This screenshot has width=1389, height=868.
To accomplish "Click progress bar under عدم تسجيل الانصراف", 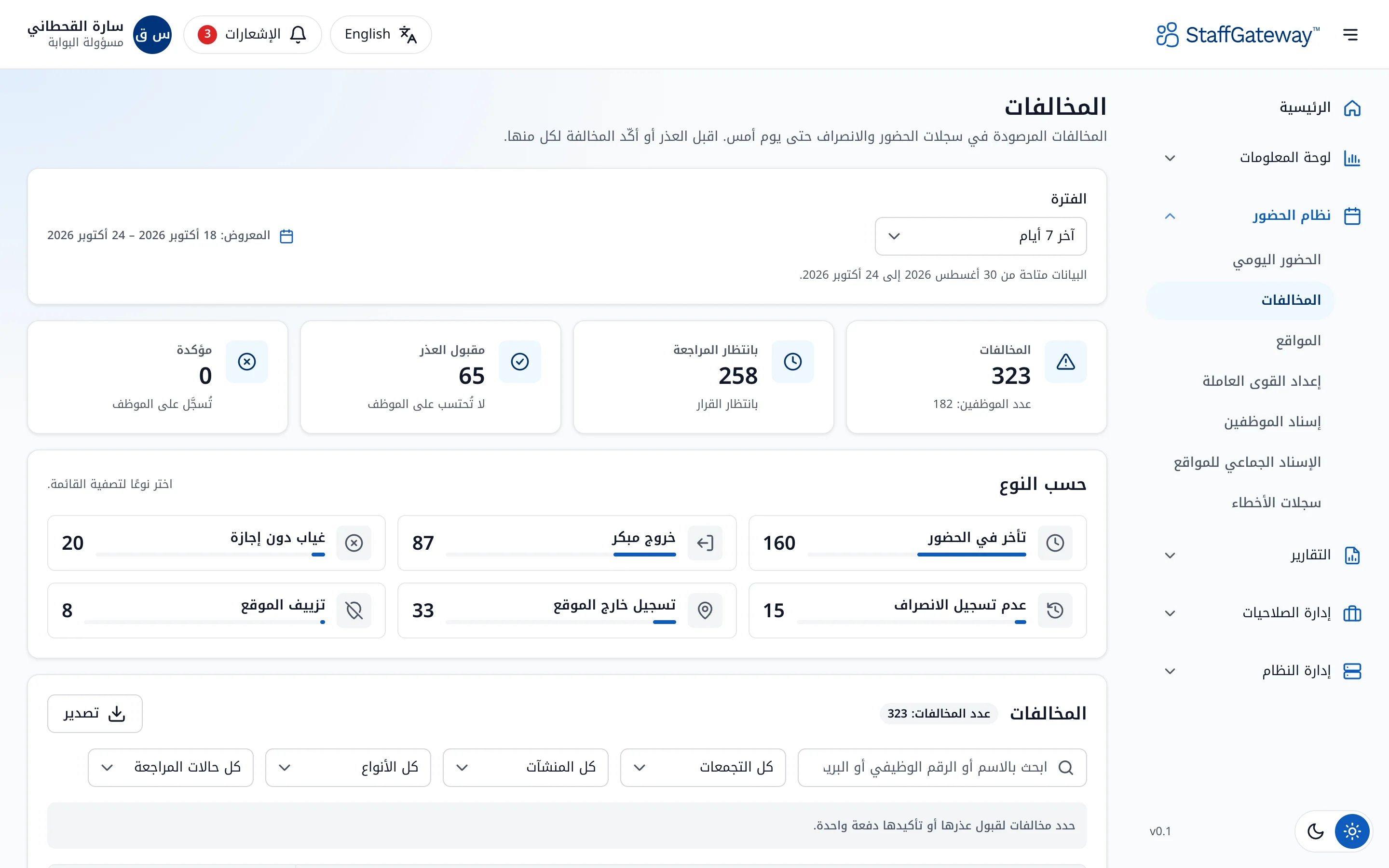I will (x=912, y=622).
